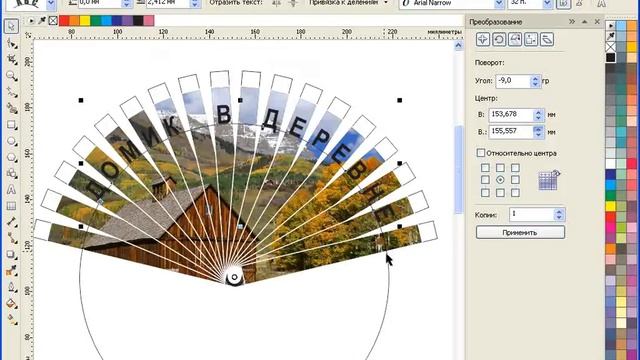Open the Rotate tab in Преобразование docker
640x360 pixels.
click(499, 40)
